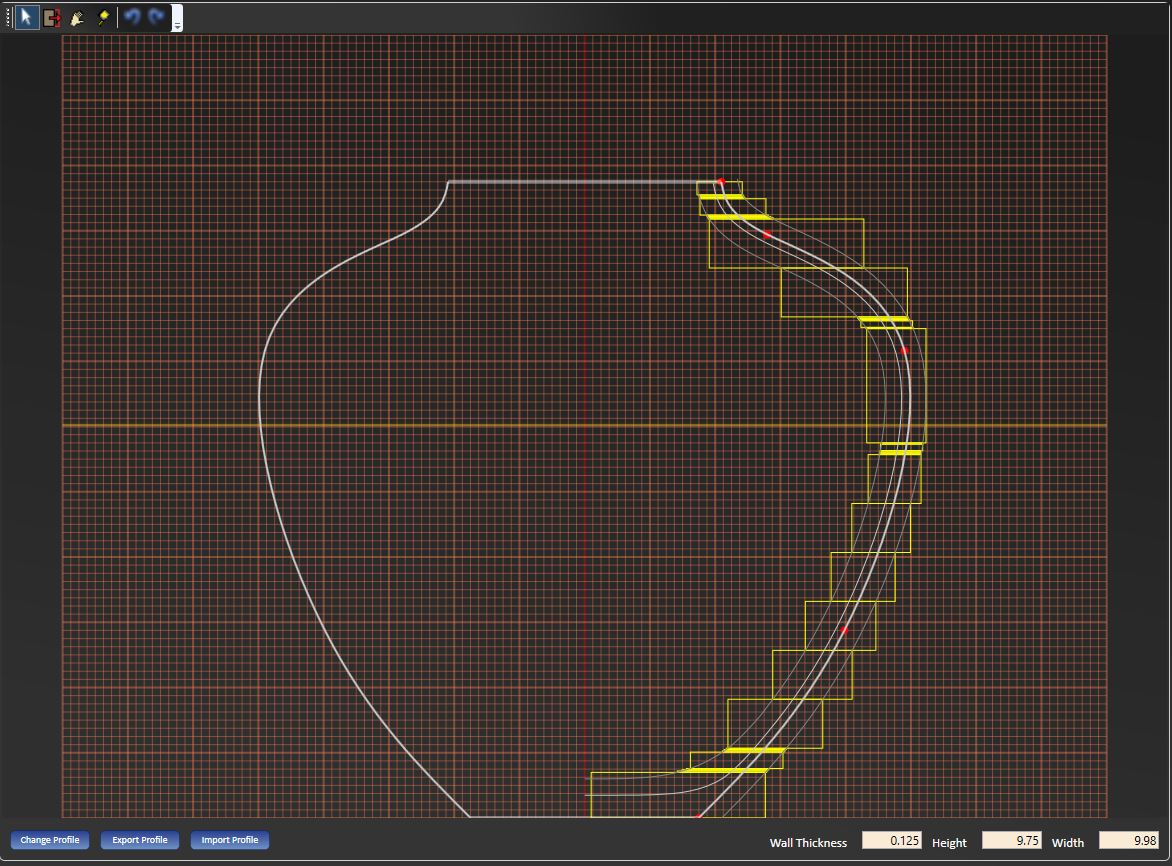Select the Height value field
The width and height of the screenshot is (1172, 866).
coord(1011,841)
